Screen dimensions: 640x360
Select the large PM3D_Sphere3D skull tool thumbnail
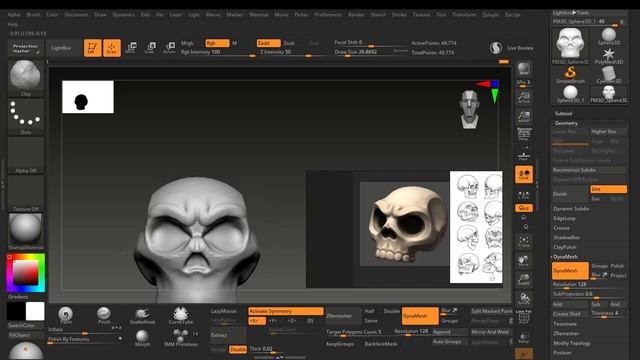(x=570, y=44)
